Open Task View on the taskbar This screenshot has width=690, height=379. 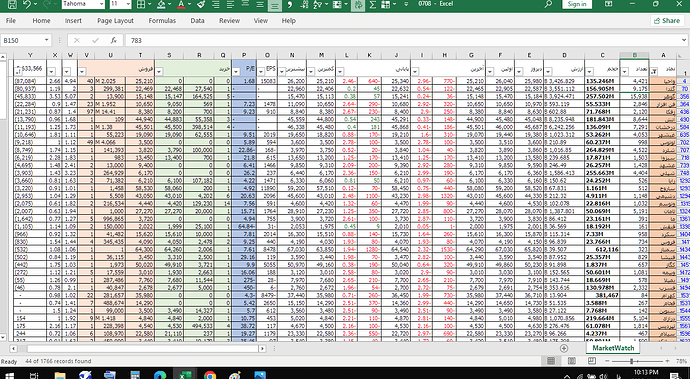pos(34,375)
